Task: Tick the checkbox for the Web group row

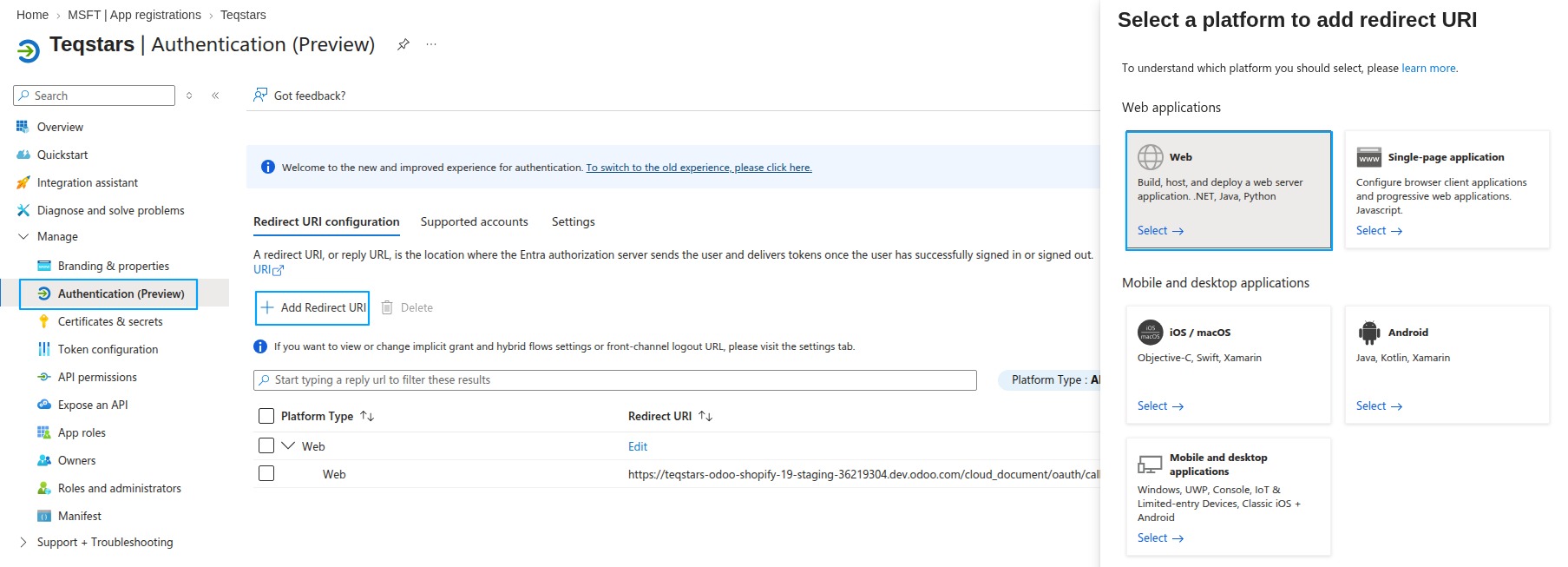Action: [266, 445]
